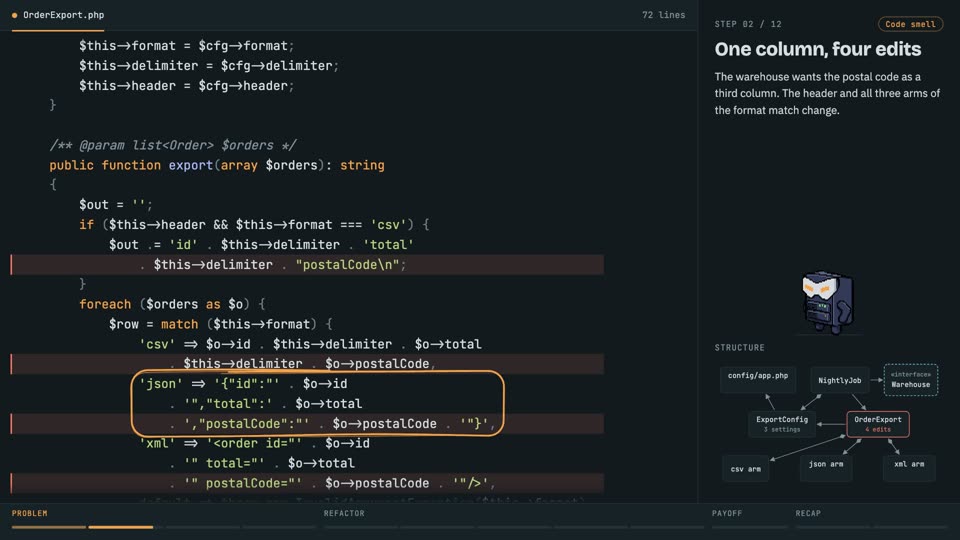The width and height of the screenshot is (960, 540).
Task: Click the line '$this->header = $cfg->header;'
Action: 186,86
